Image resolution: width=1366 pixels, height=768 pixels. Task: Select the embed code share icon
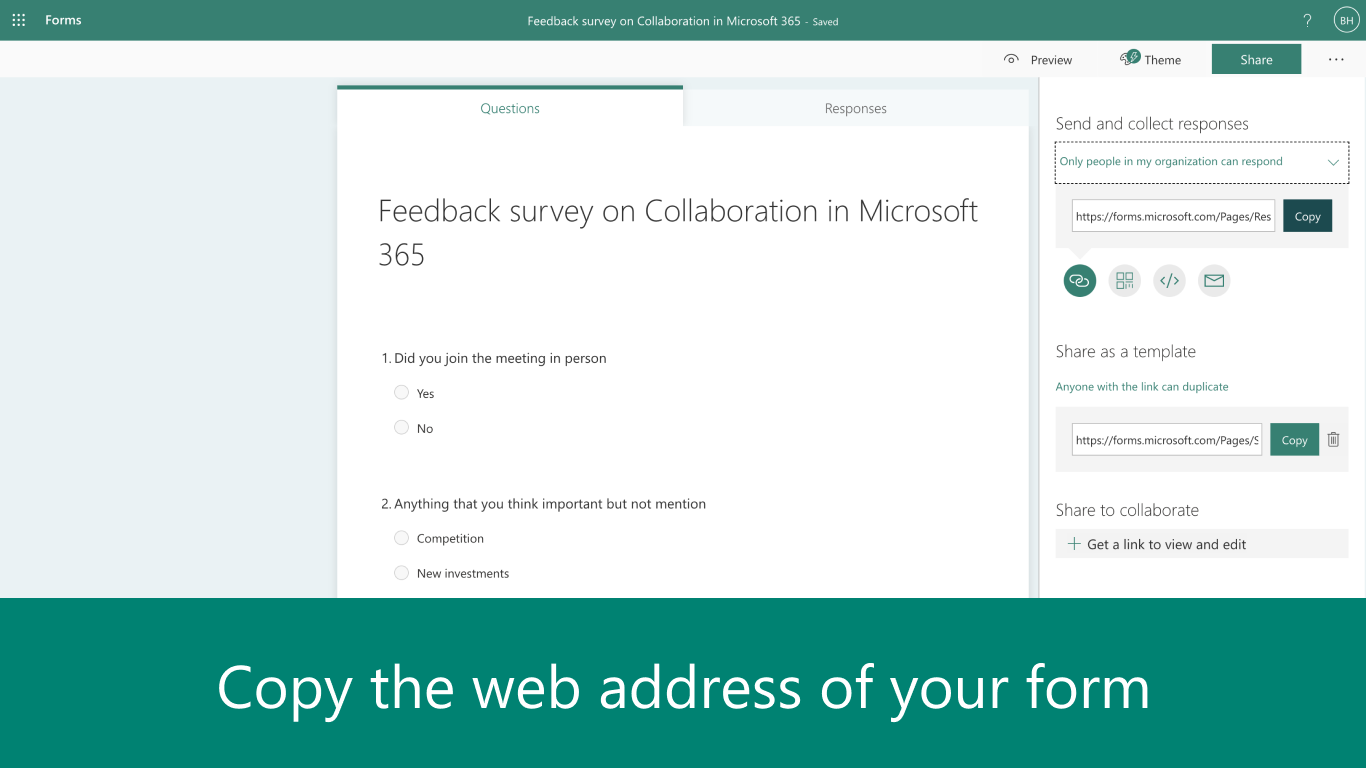(1169, 281)
